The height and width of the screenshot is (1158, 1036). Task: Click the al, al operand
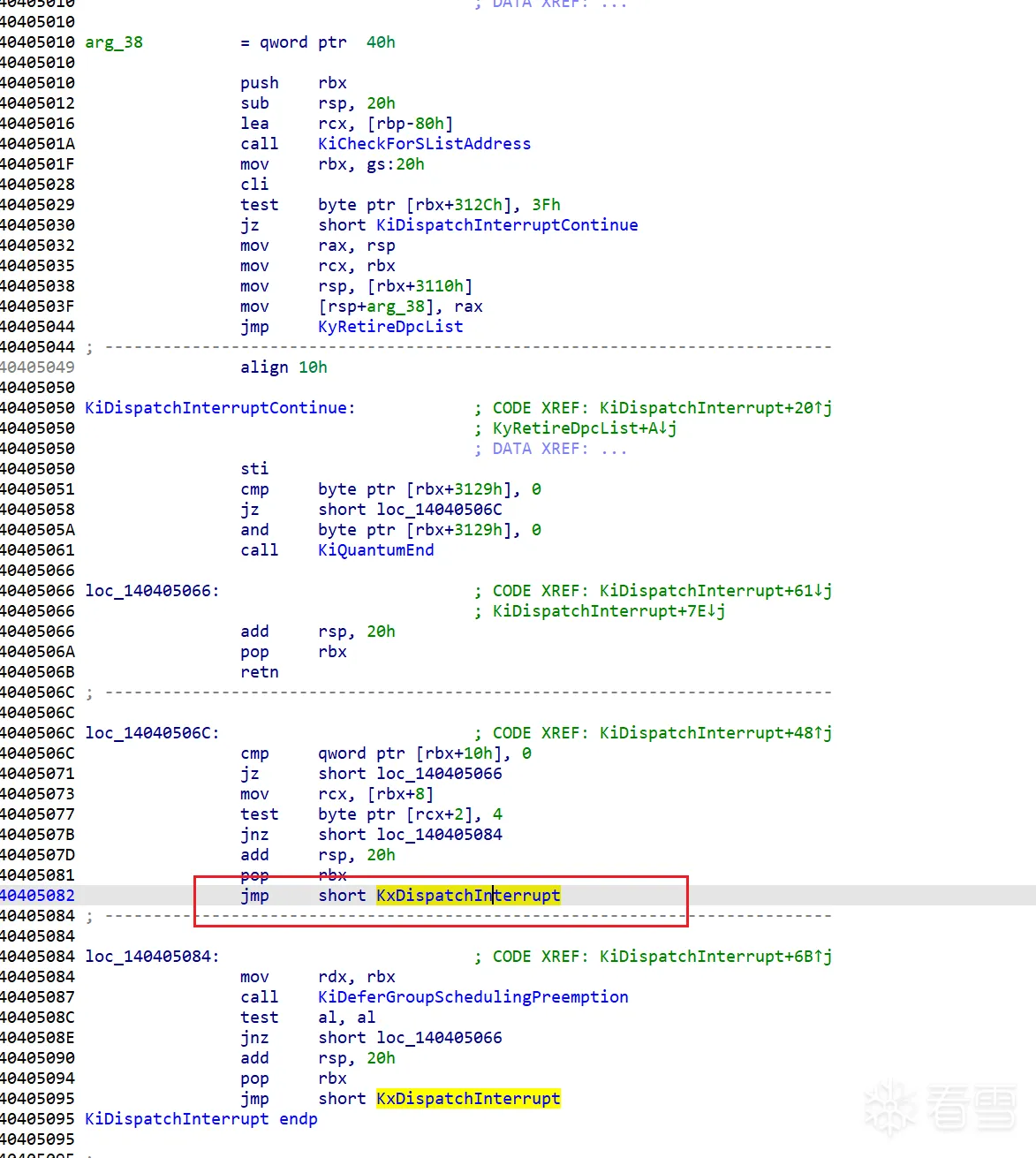[347, 1018]
